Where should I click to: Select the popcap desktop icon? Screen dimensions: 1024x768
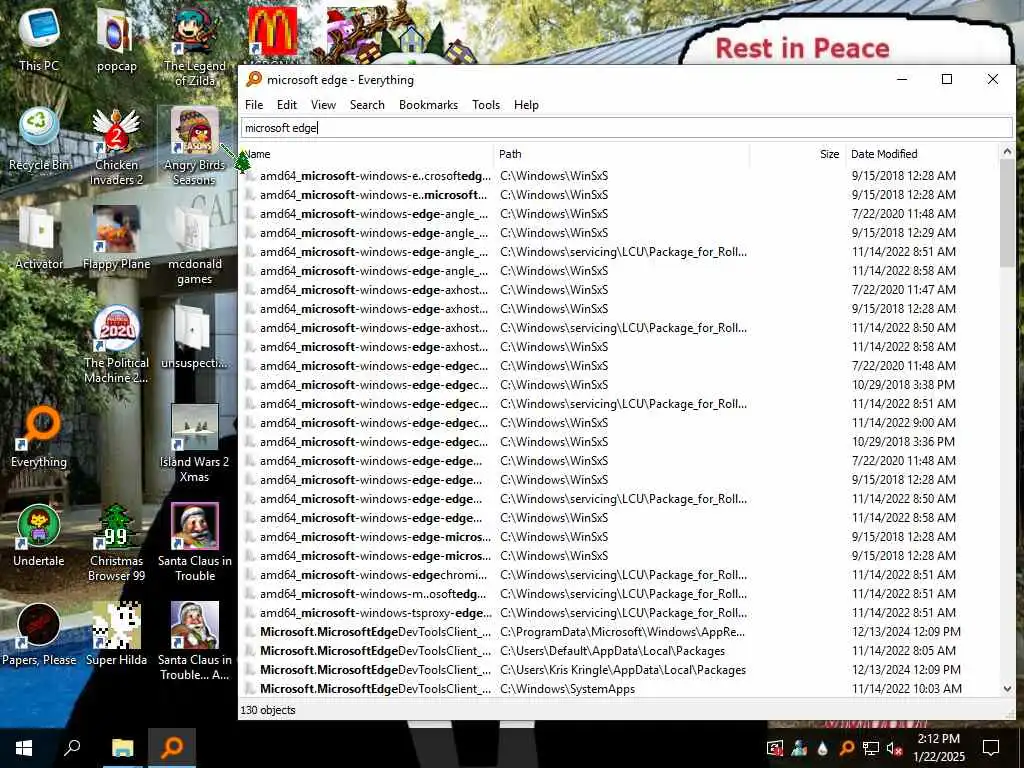pos(116,39)
